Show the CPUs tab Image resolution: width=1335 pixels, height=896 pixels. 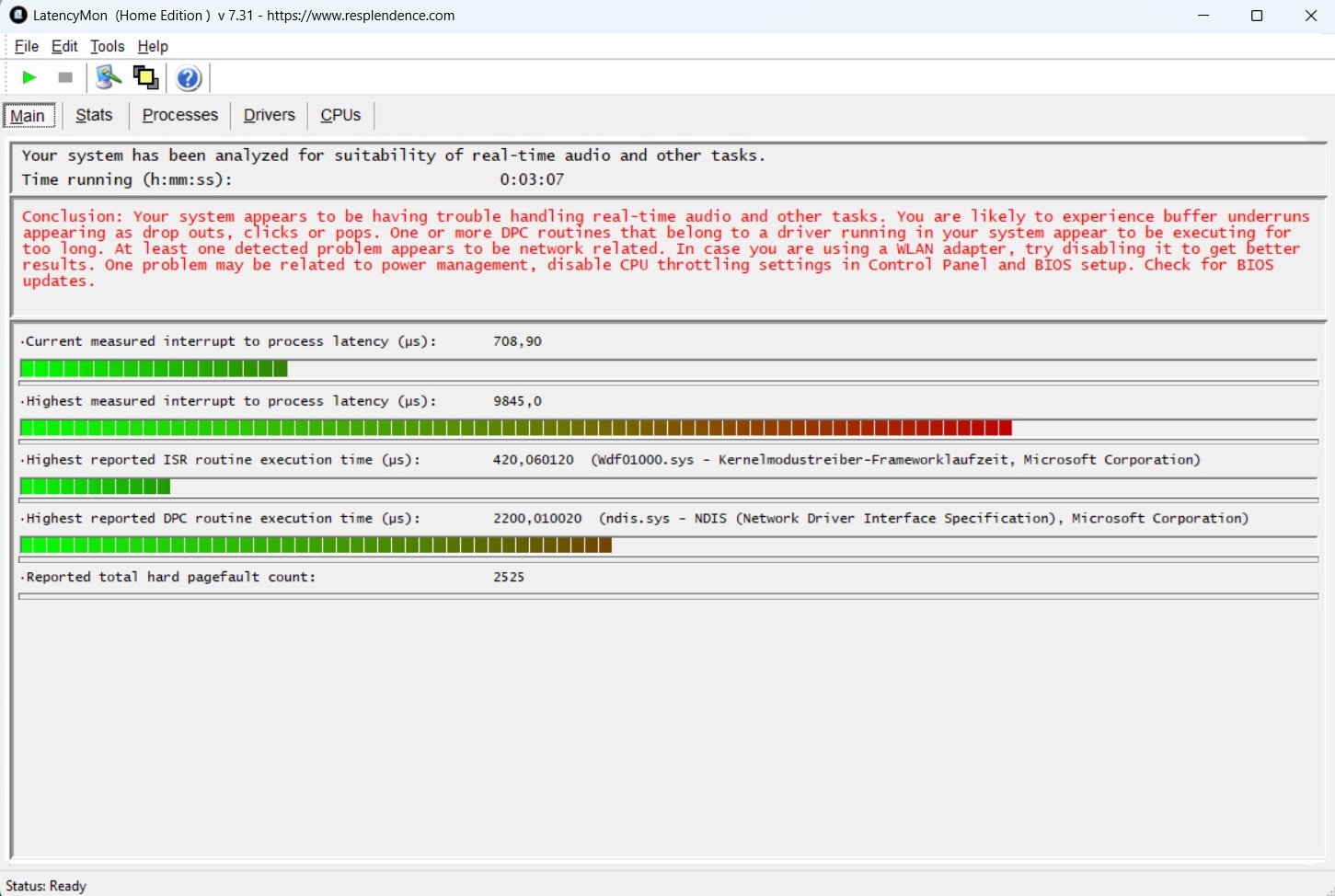tap(340, 116)
